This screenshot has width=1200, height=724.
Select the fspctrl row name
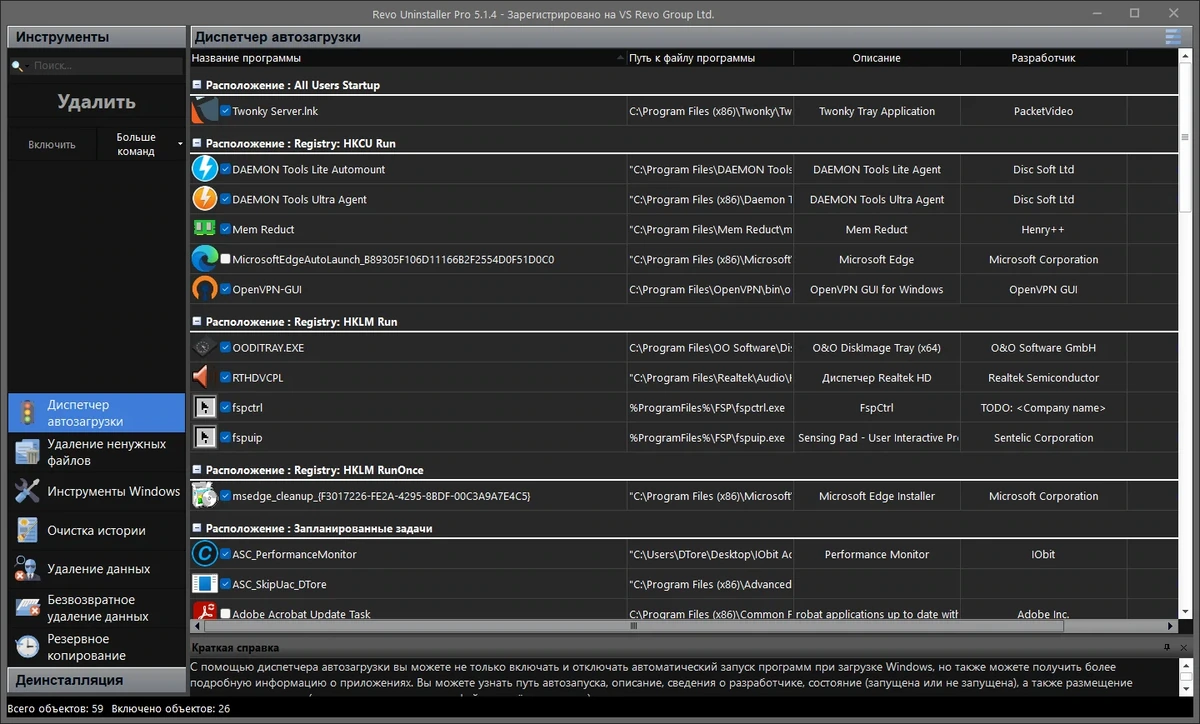click(x=247, y=408)
